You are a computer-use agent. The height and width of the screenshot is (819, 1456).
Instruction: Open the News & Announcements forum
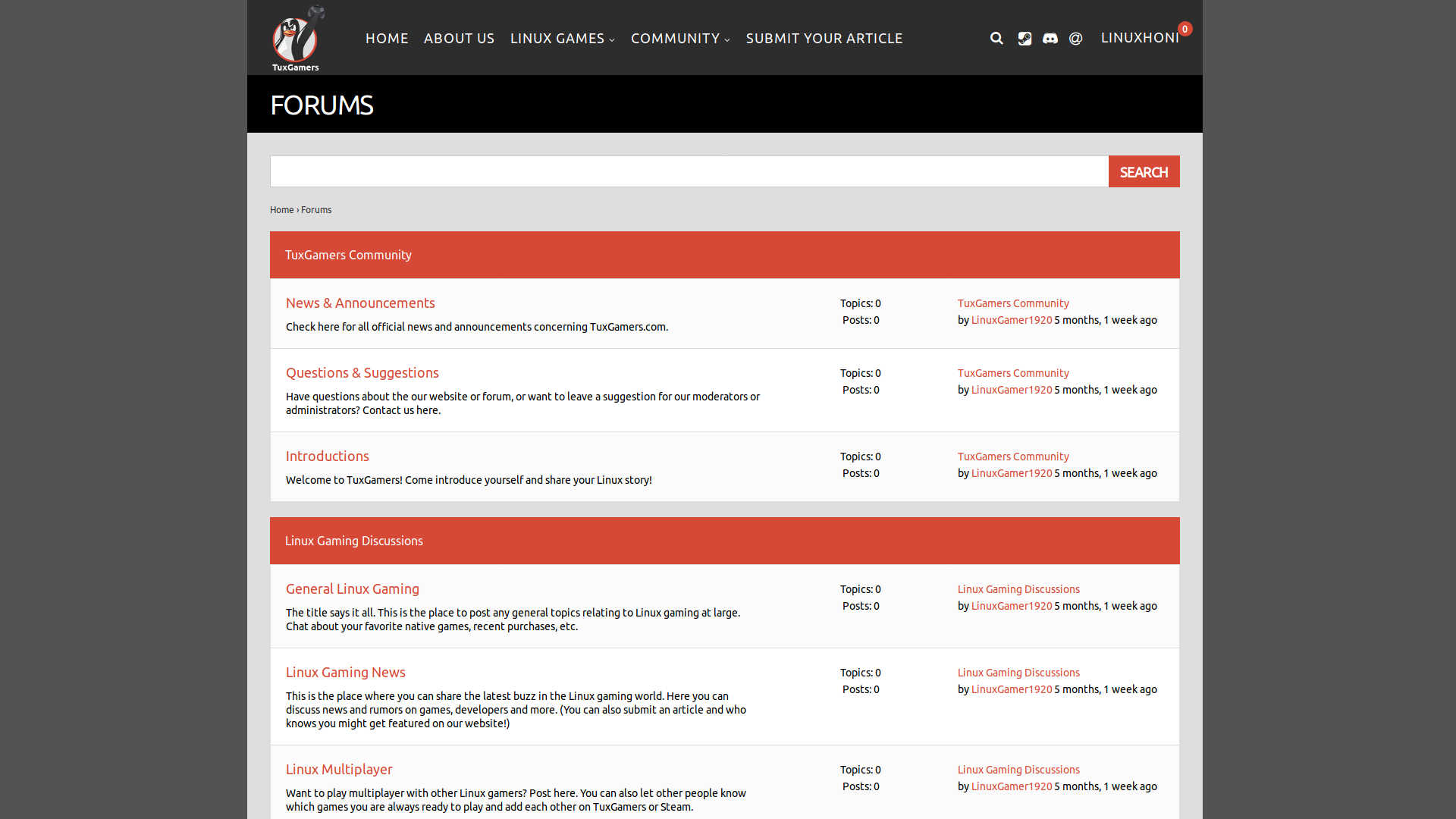[360, 303]
